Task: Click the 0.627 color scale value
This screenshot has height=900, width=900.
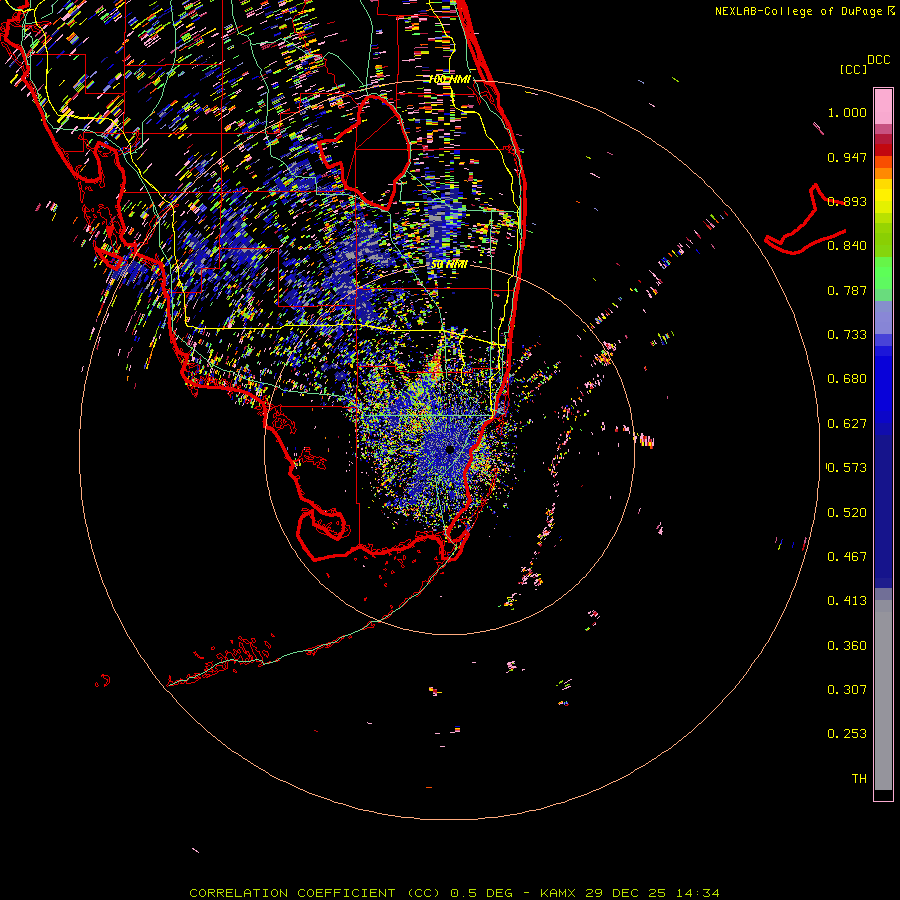Action: [x=847, y=424]
